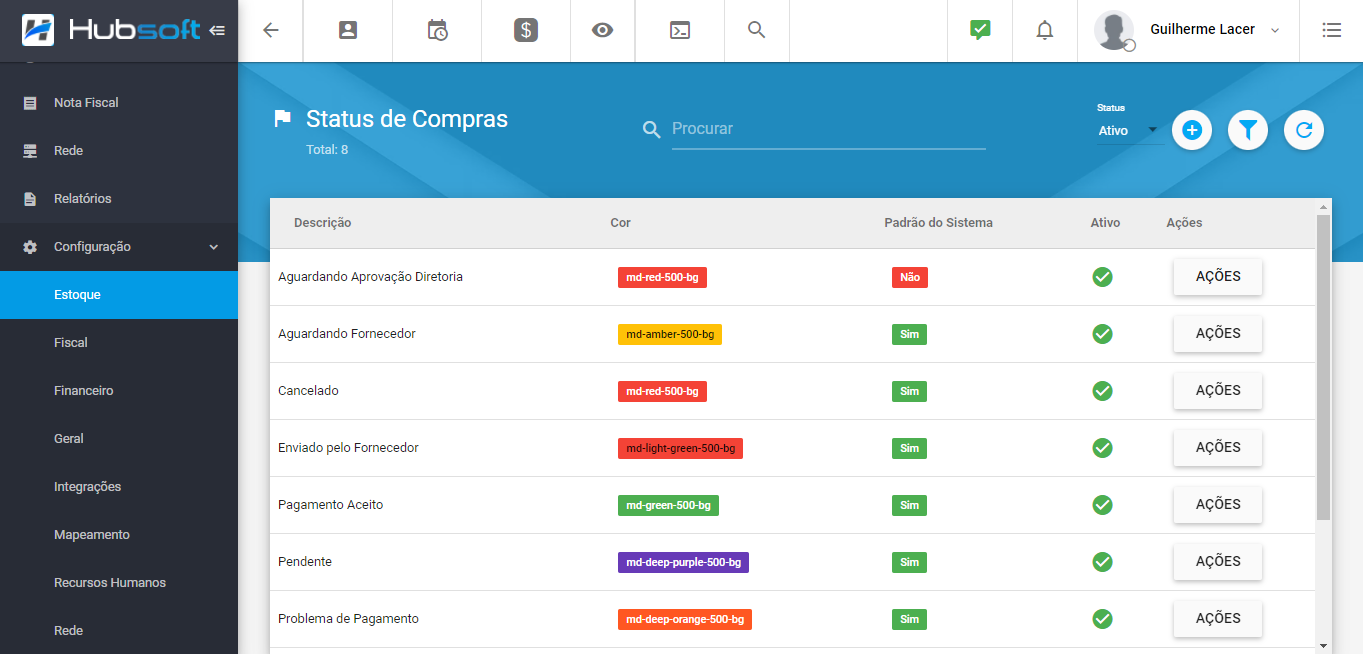Click the eye view icon in toolbar
The image size is (1363, 654).
[602, 30]
